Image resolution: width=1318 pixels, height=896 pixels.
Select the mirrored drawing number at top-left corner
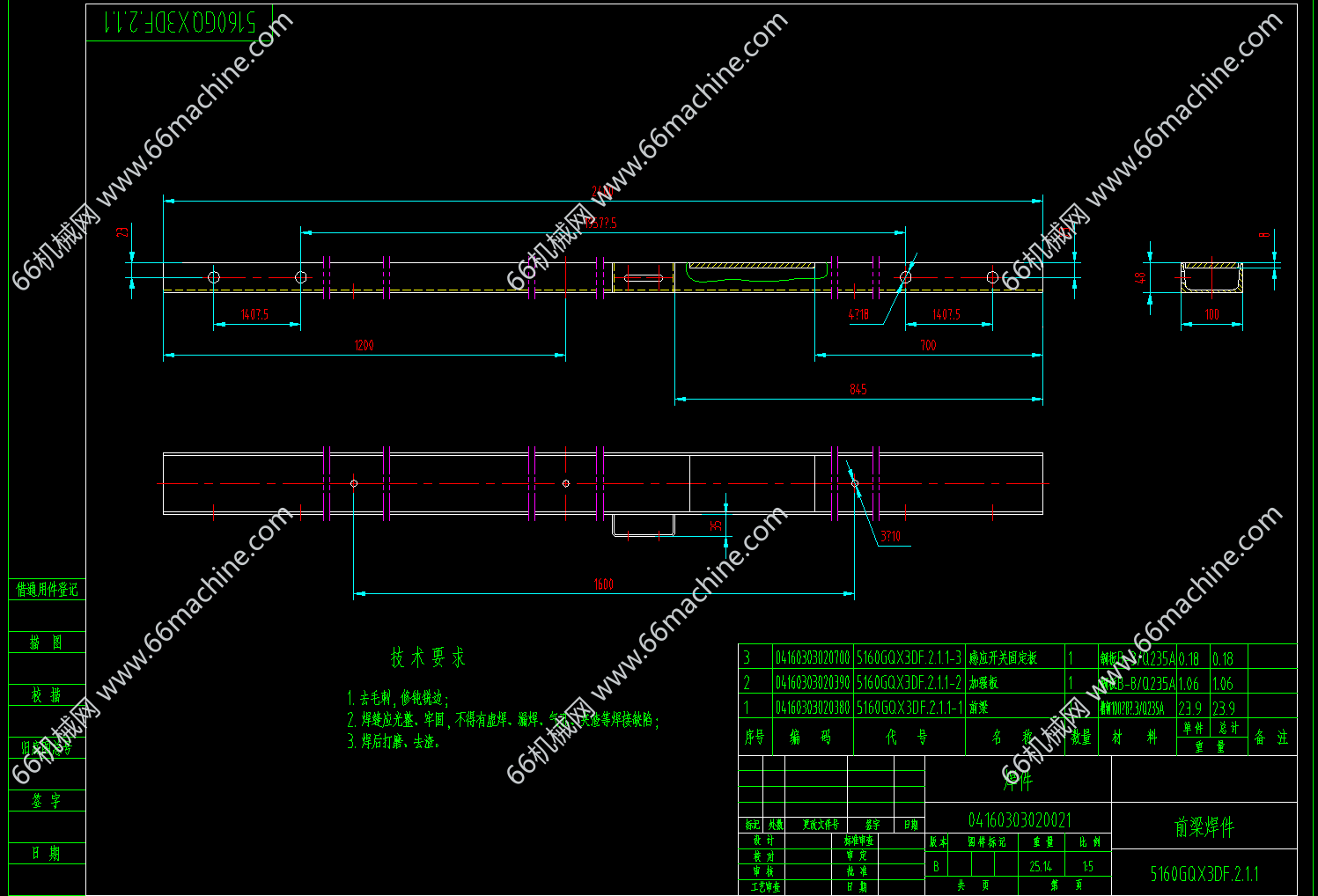[179, 22]
